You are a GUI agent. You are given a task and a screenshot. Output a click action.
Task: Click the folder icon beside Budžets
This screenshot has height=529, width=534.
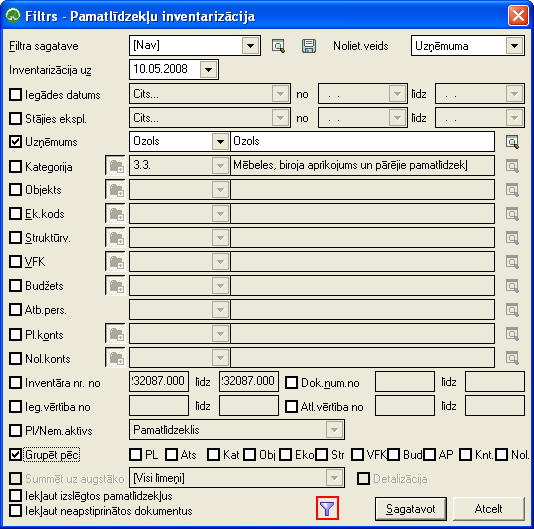pos(115,285)
